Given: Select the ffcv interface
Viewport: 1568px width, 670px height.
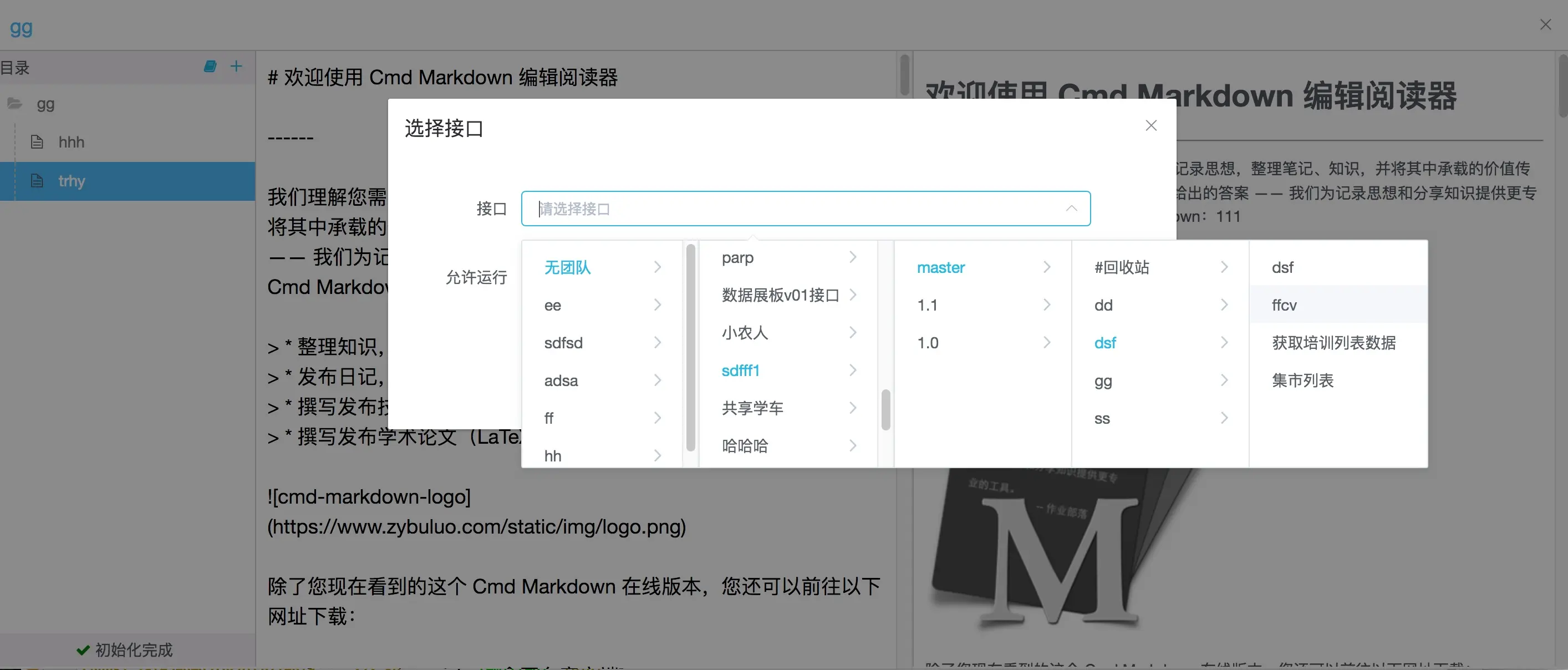Looking at the screenshot, I should coord(1284,305).
